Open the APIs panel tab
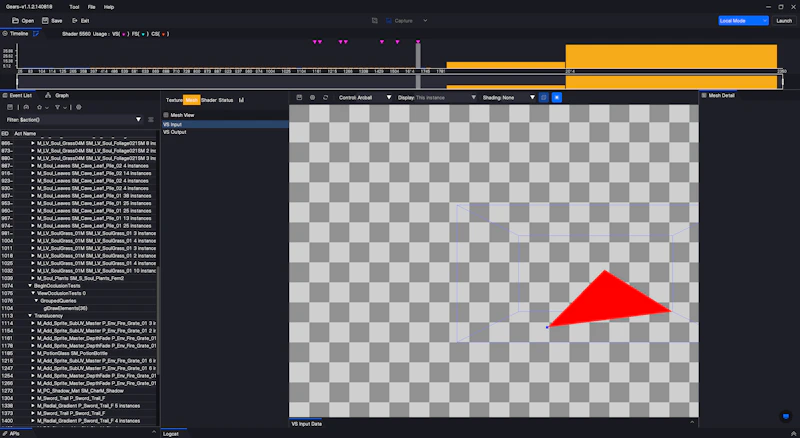 [11, 433]
